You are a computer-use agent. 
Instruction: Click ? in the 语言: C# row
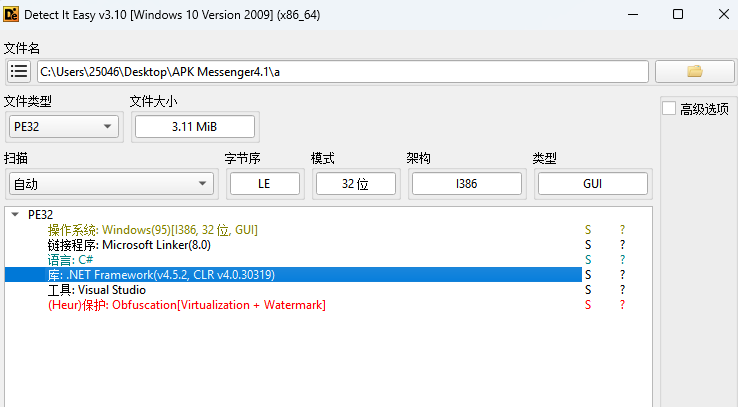pyautogui.click(x=622, y=260)
